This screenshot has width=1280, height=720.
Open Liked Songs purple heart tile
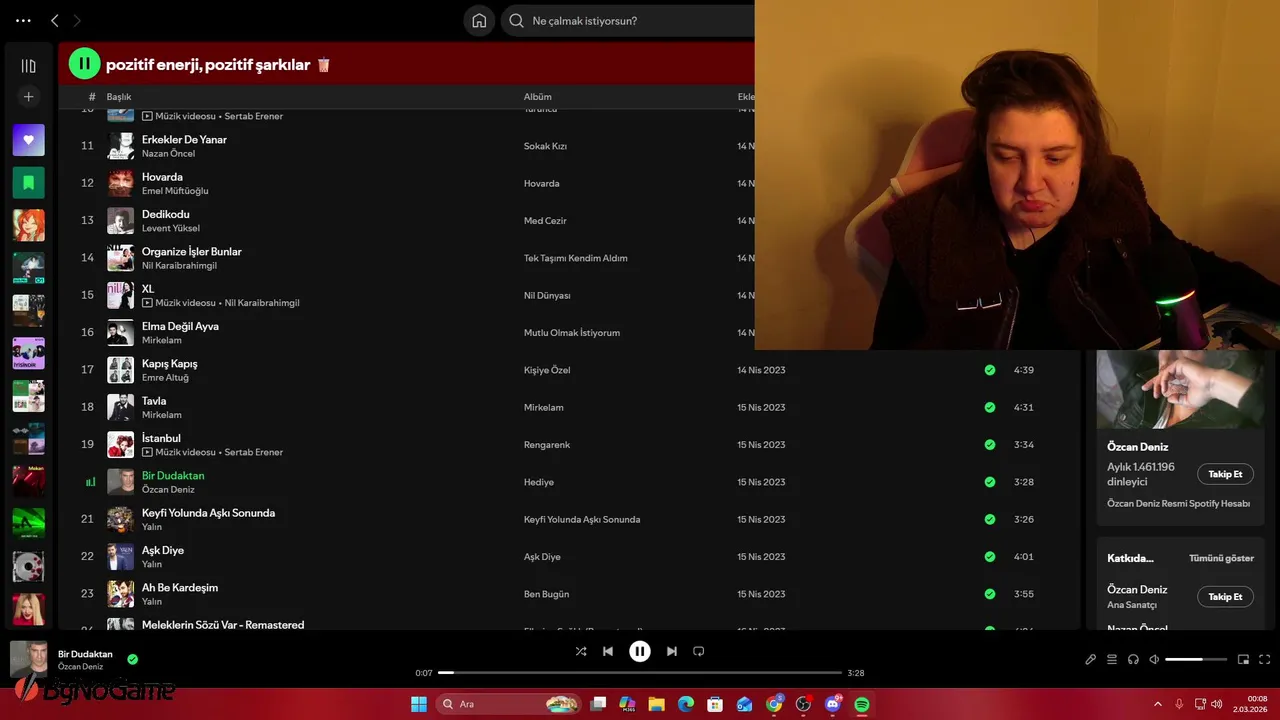tap(28, 140)
